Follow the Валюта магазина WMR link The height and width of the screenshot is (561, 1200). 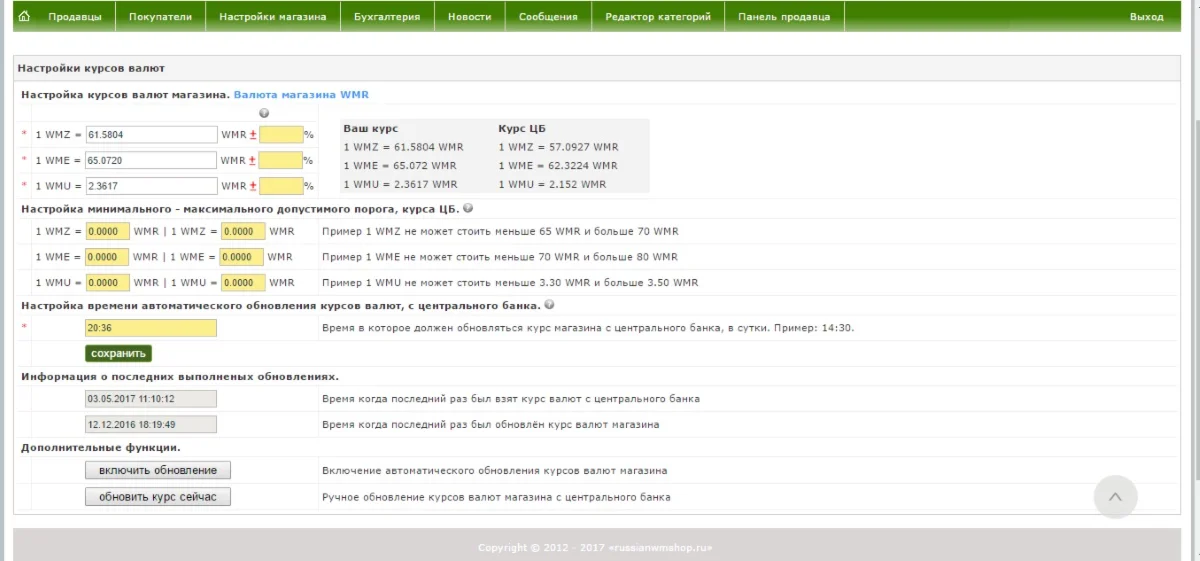[x=301, y=95]
